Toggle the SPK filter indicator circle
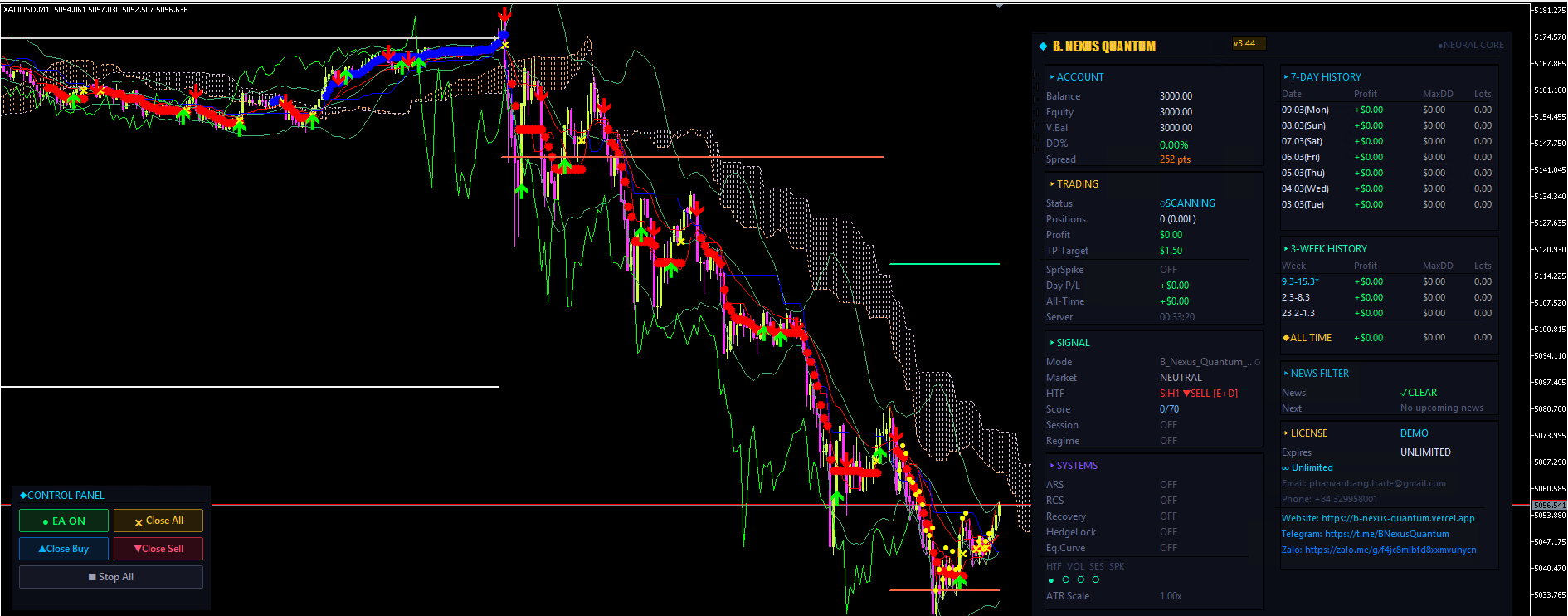 (x=1096, y=580)
